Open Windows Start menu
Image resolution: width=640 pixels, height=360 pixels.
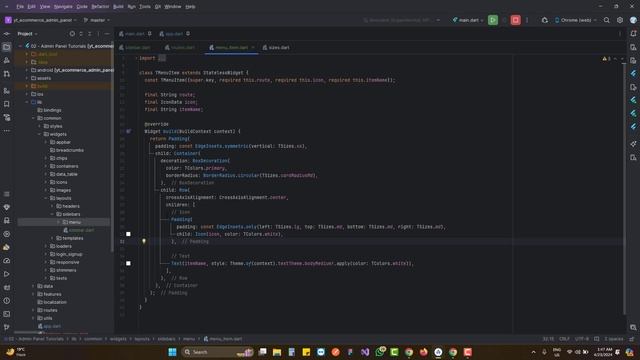click(172, 352)
